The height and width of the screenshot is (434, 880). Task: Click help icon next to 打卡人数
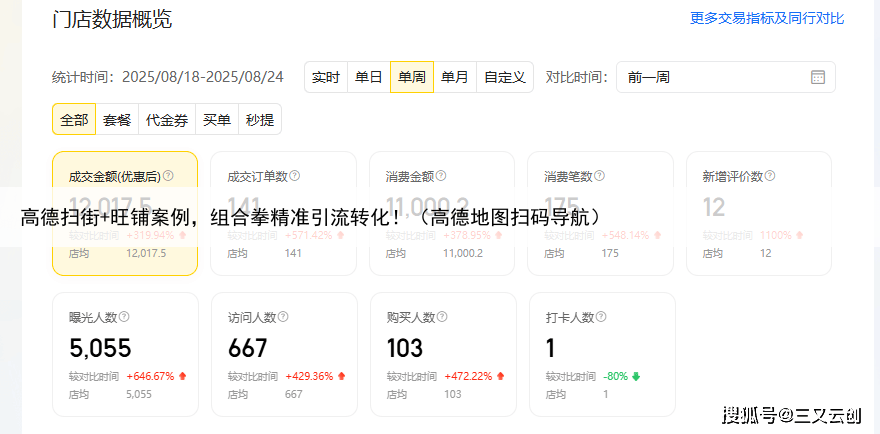[x=600, y=317]
